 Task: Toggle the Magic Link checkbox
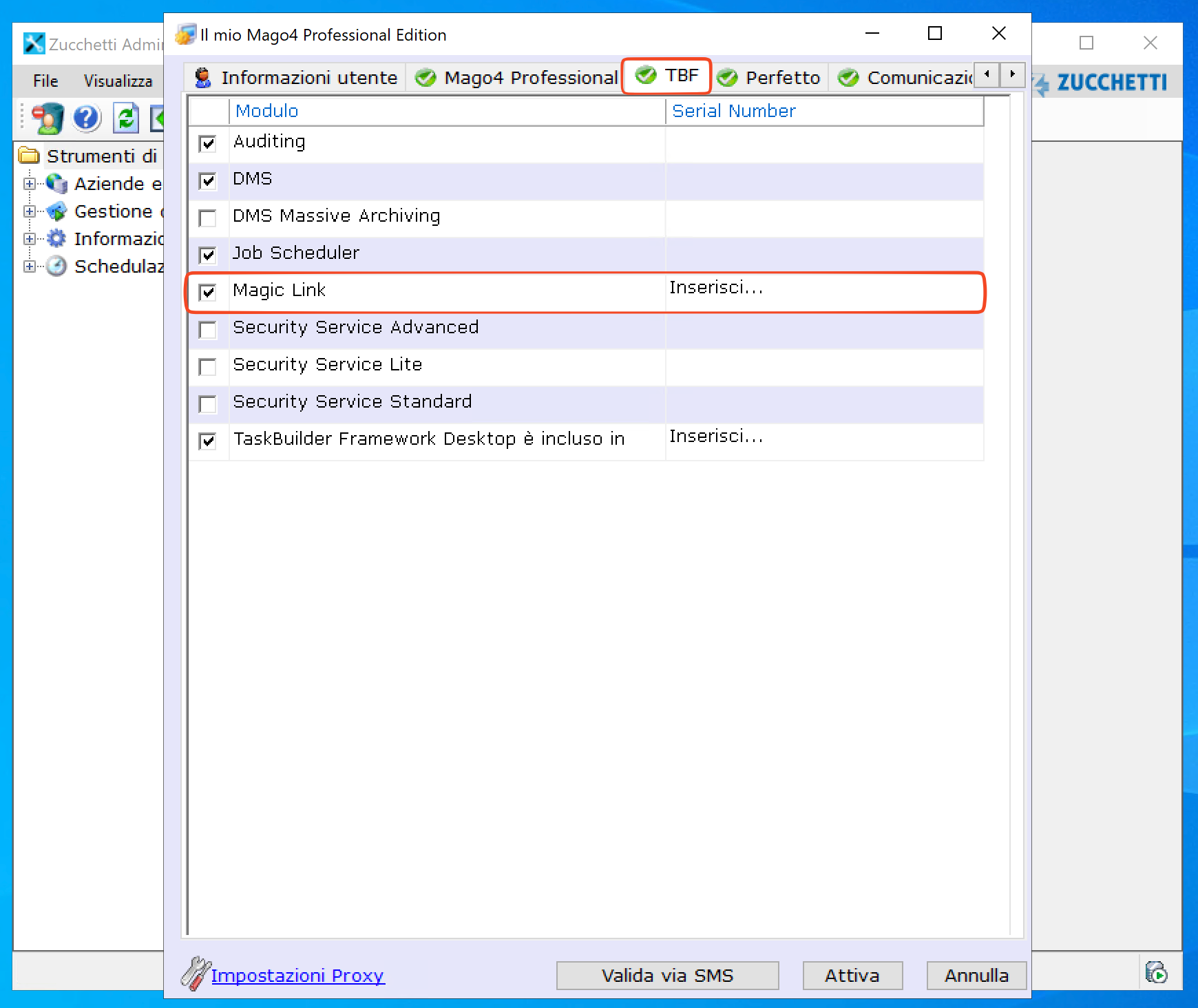click(x=207, y=293)
